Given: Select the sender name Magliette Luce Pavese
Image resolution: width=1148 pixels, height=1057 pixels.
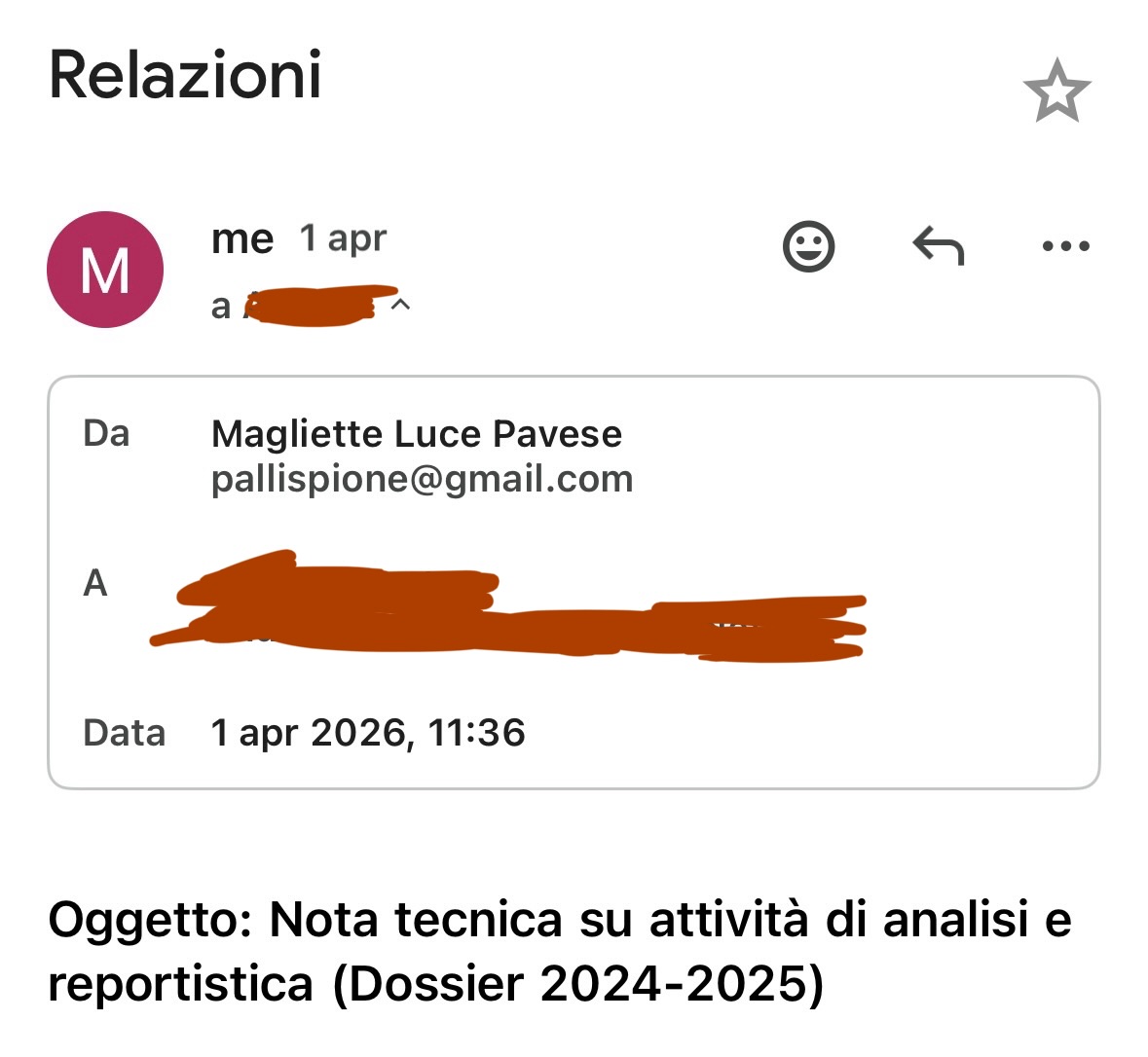Looking at the screenshot, I should point(417,434).
